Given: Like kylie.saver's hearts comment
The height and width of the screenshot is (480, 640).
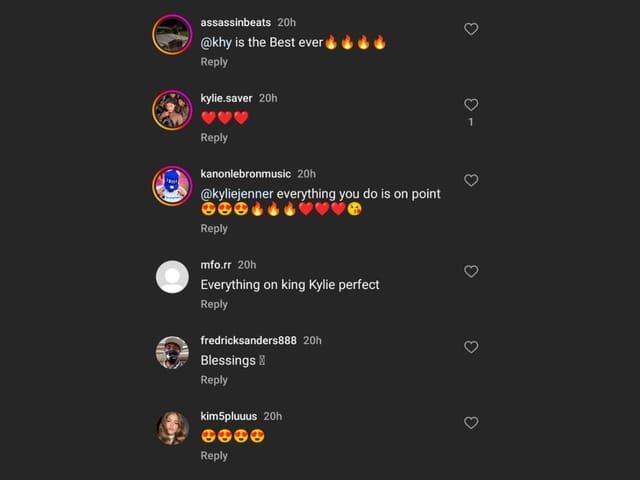Looking at the screenshot, I should coord(471,105).
